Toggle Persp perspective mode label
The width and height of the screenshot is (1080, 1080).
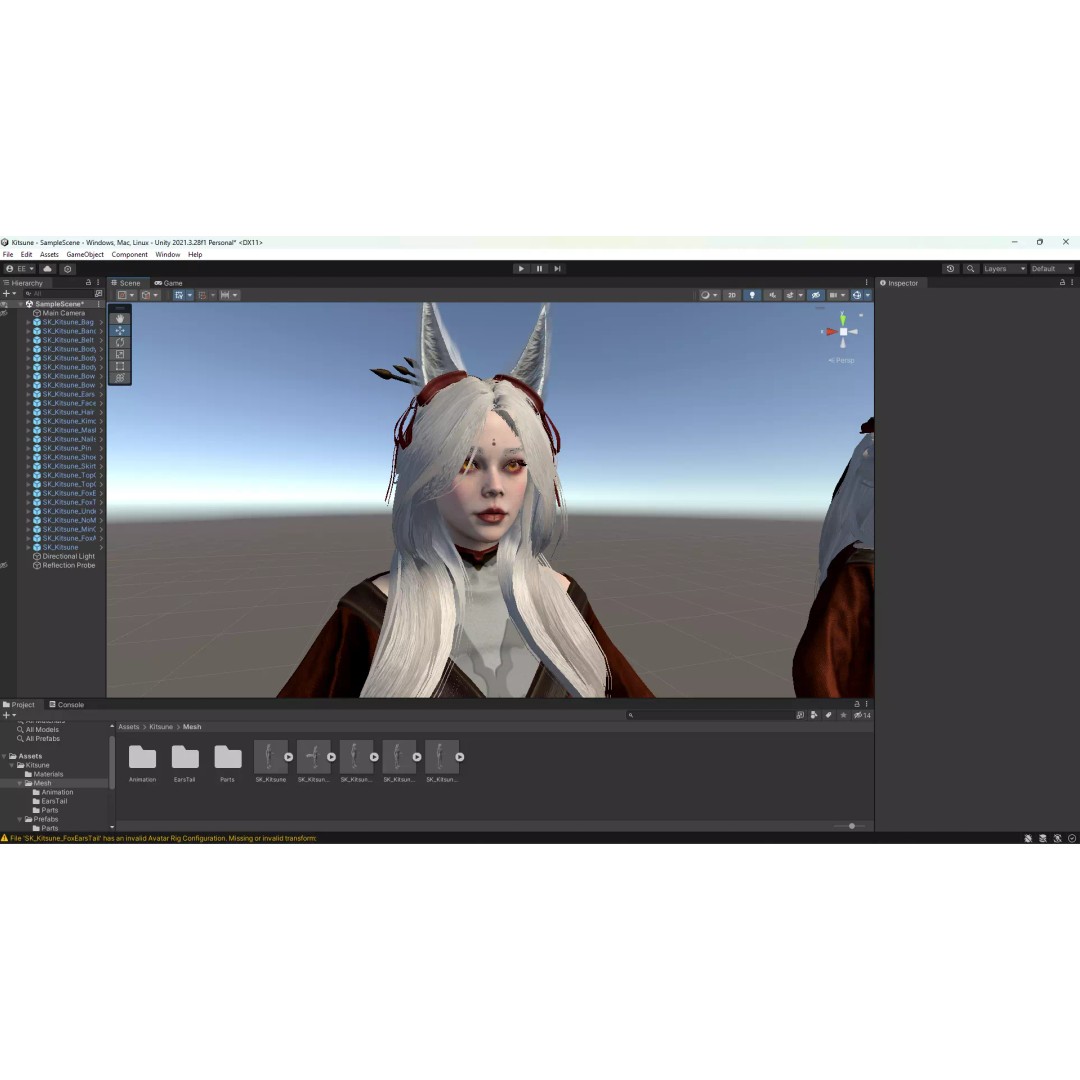[842, 360]
